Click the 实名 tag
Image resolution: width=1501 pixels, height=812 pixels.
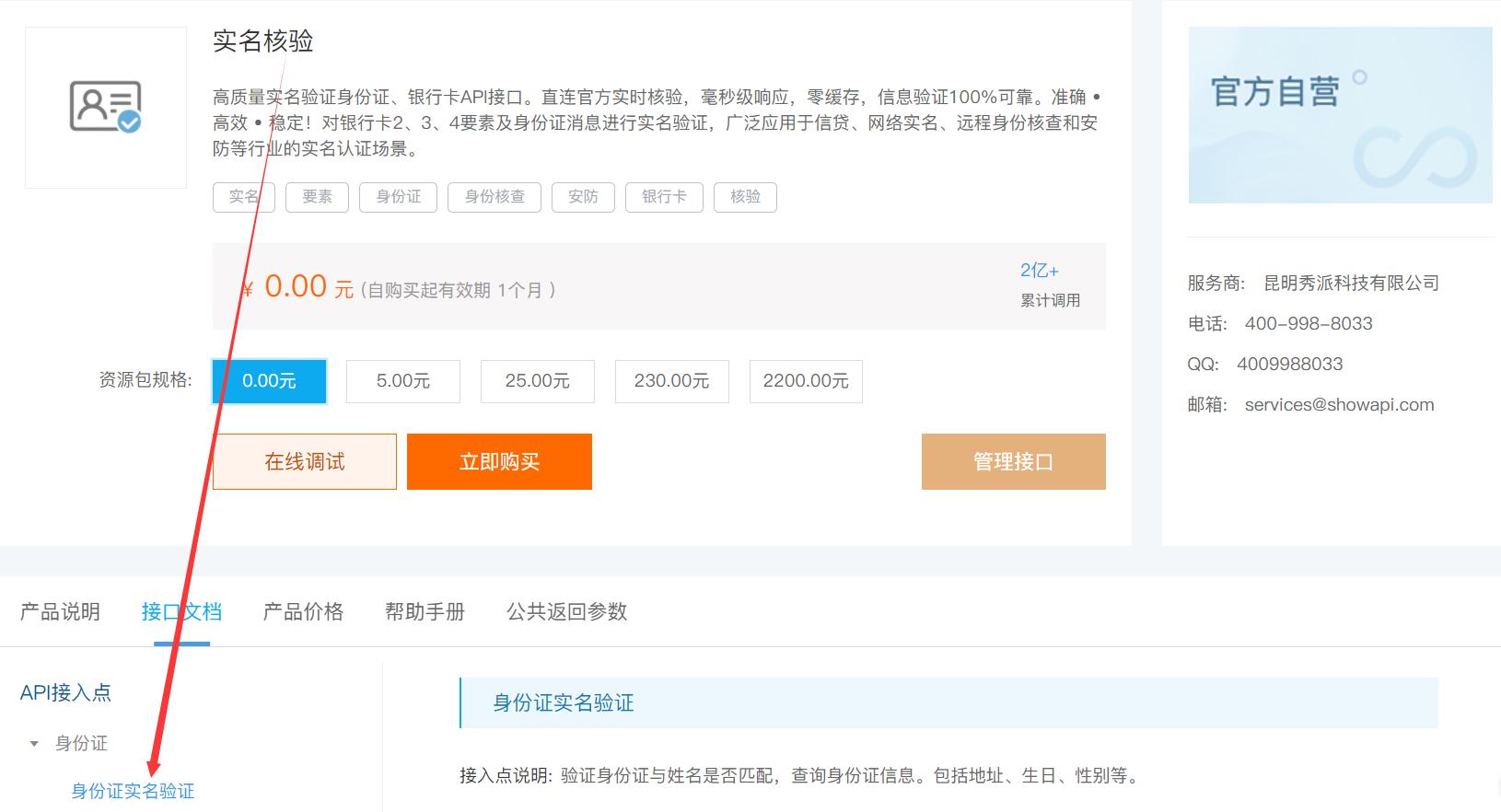tap(244, 197)
